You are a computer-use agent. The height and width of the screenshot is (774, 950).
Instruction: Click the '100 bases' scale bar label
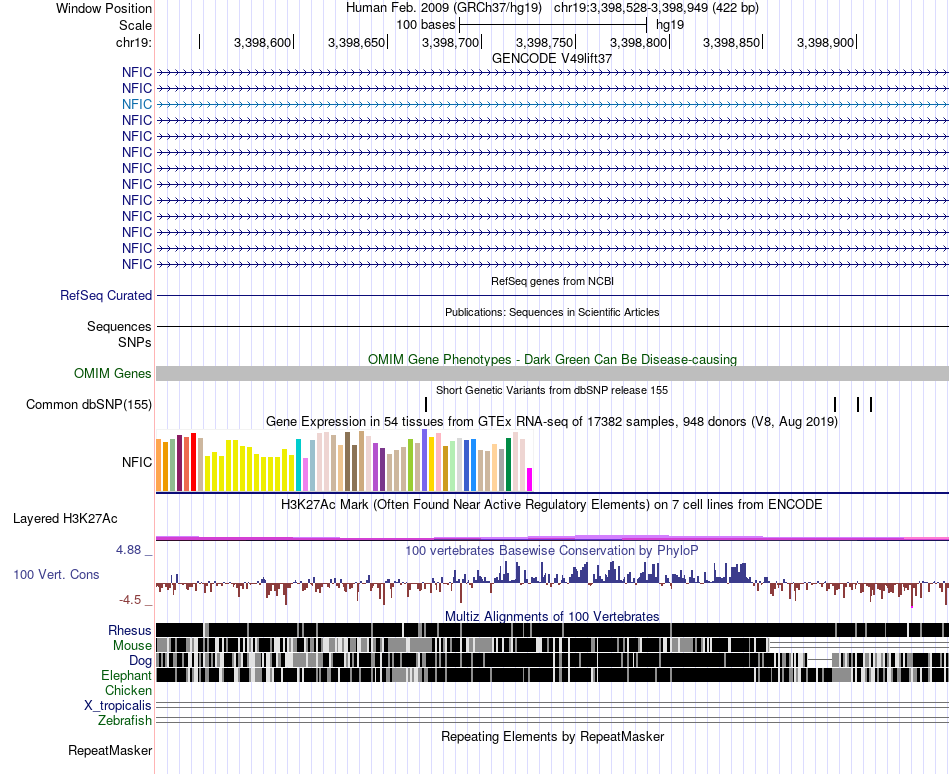tap(425, 25)
